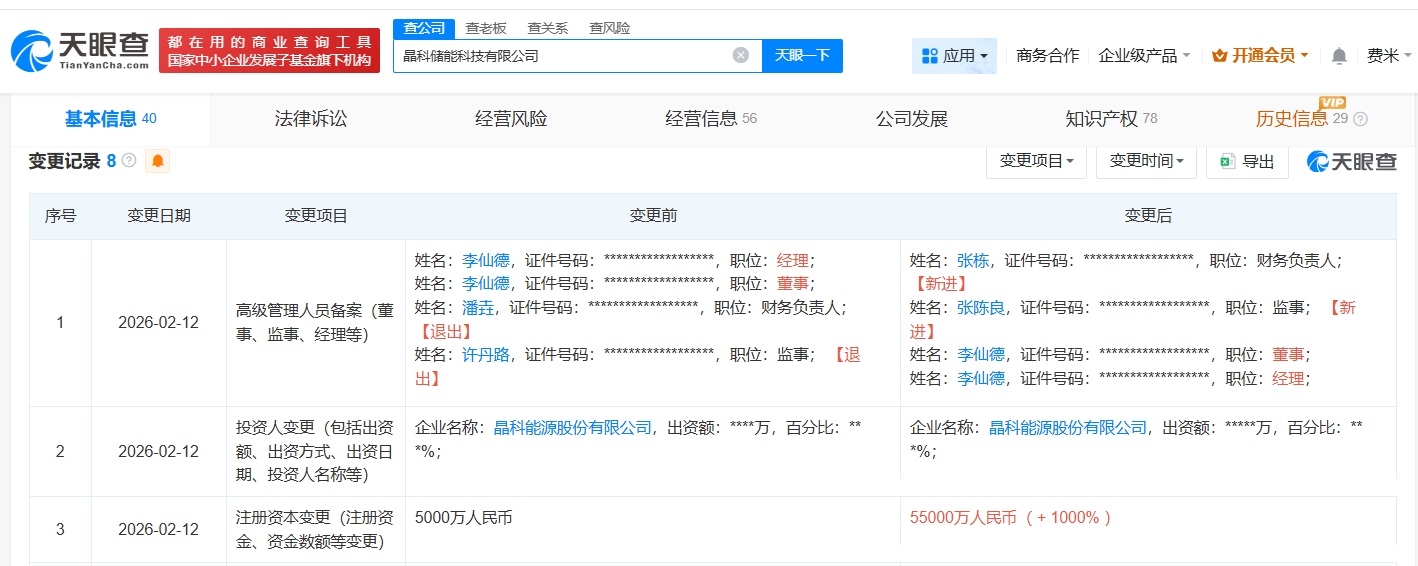Switch to the 查老板 search tab

[x=485, y=28]
